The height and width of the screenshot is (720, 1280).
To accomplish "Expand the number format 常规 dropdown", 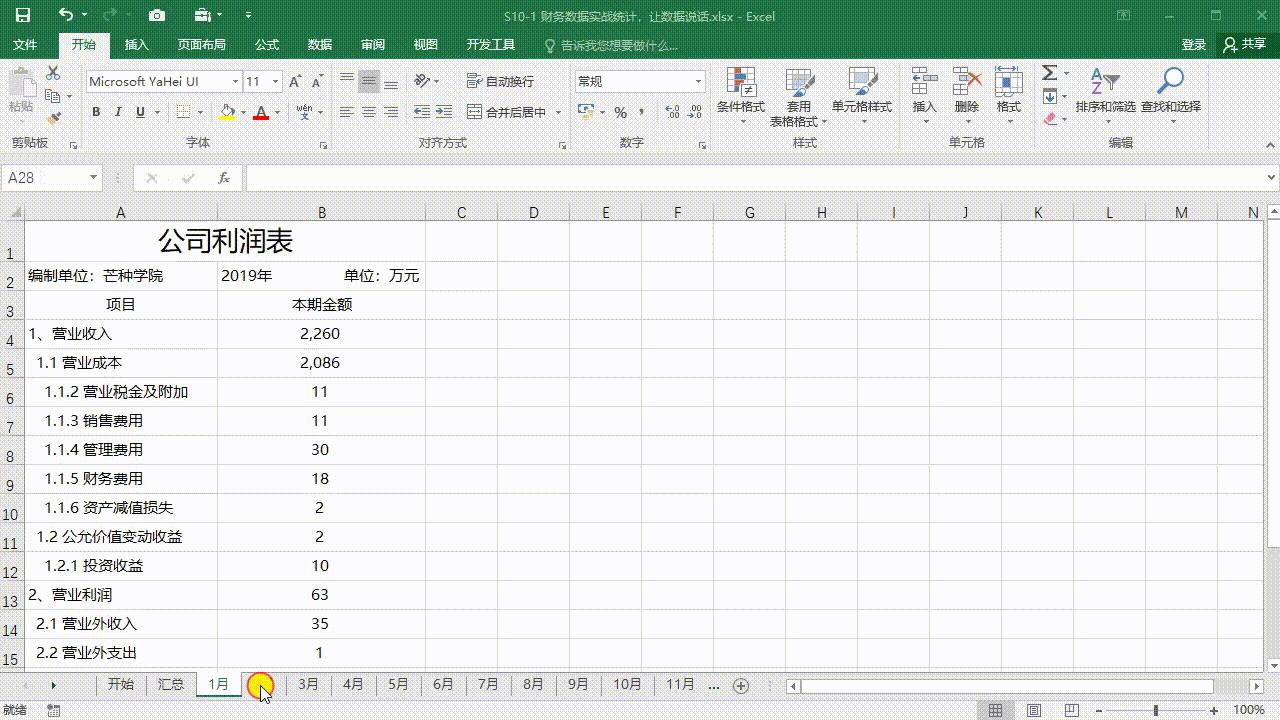I will [x=698, y=82].
